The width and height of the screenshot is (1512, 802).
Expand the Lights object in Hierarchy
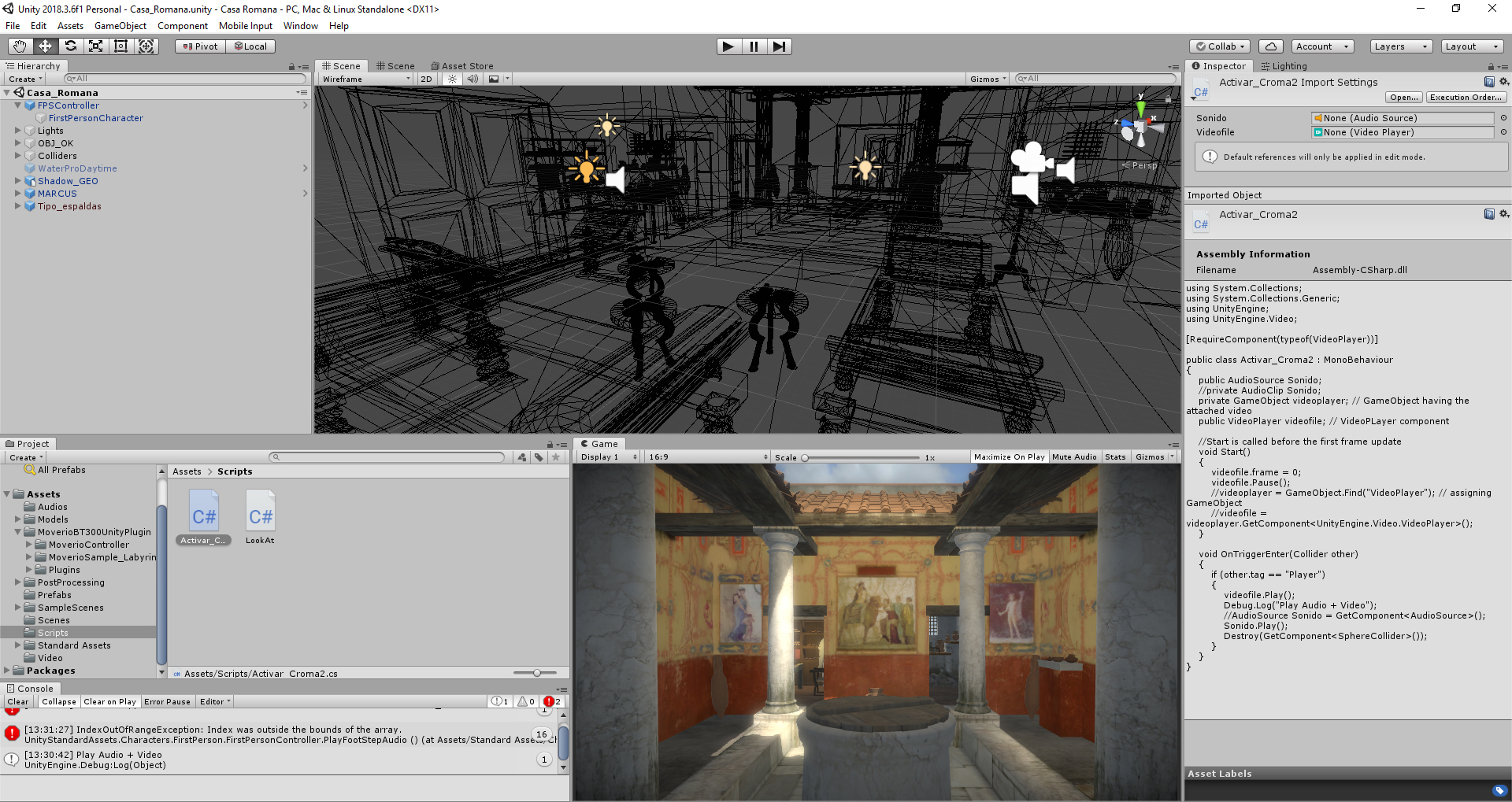tap(18, 131)
